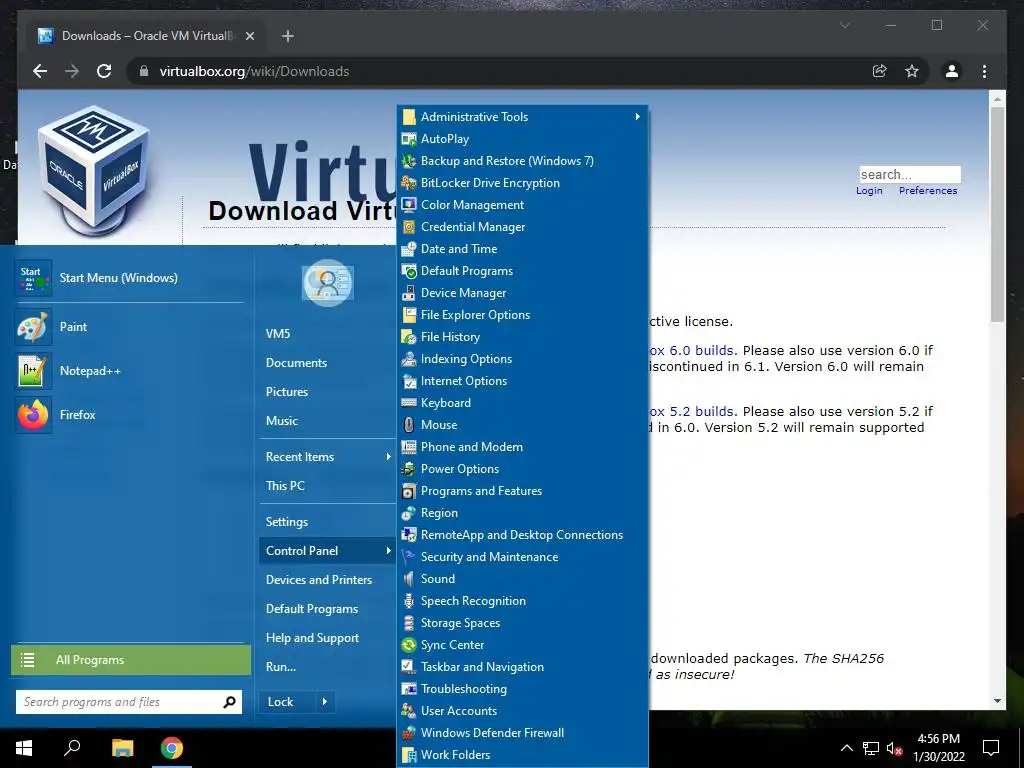Click Speech Recognition microphone icon
This screenshot has width=1024, height=768.
(x=409, y=601)
